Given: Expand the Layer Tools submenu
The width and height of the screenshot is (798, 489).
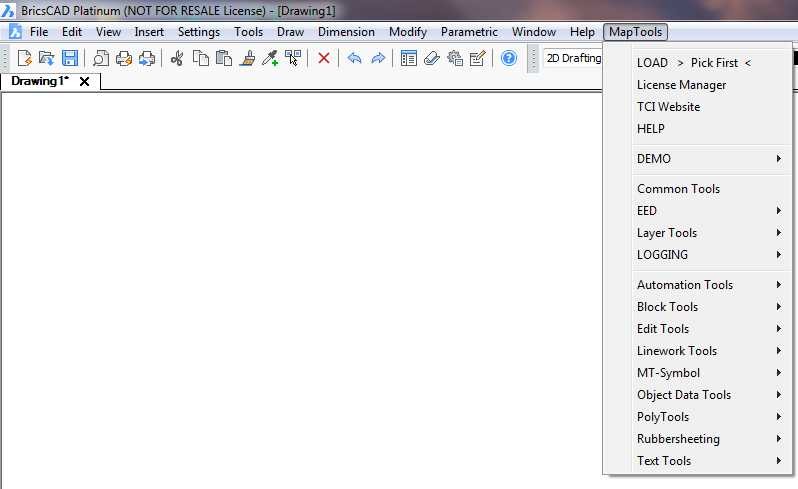Looking at the screenshot, I should click(711, 233).
